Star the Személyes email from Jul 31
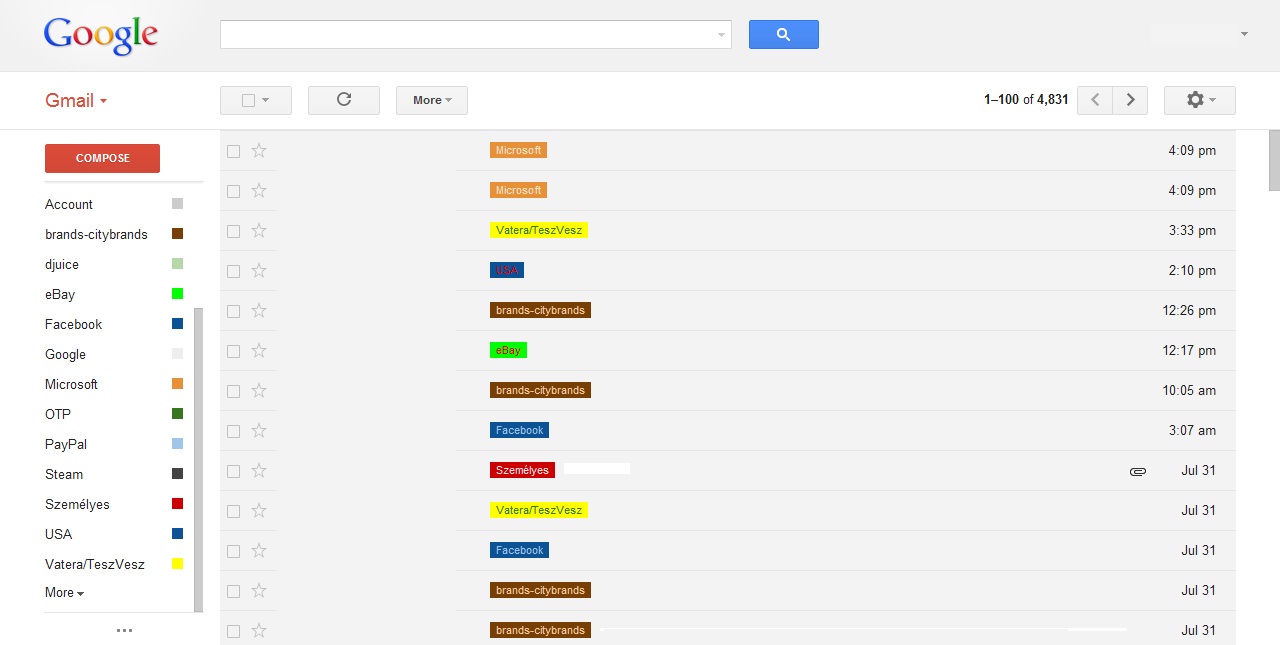Image resolution: width=1280 pixels, height=645 pixels. tap(259, 470)
